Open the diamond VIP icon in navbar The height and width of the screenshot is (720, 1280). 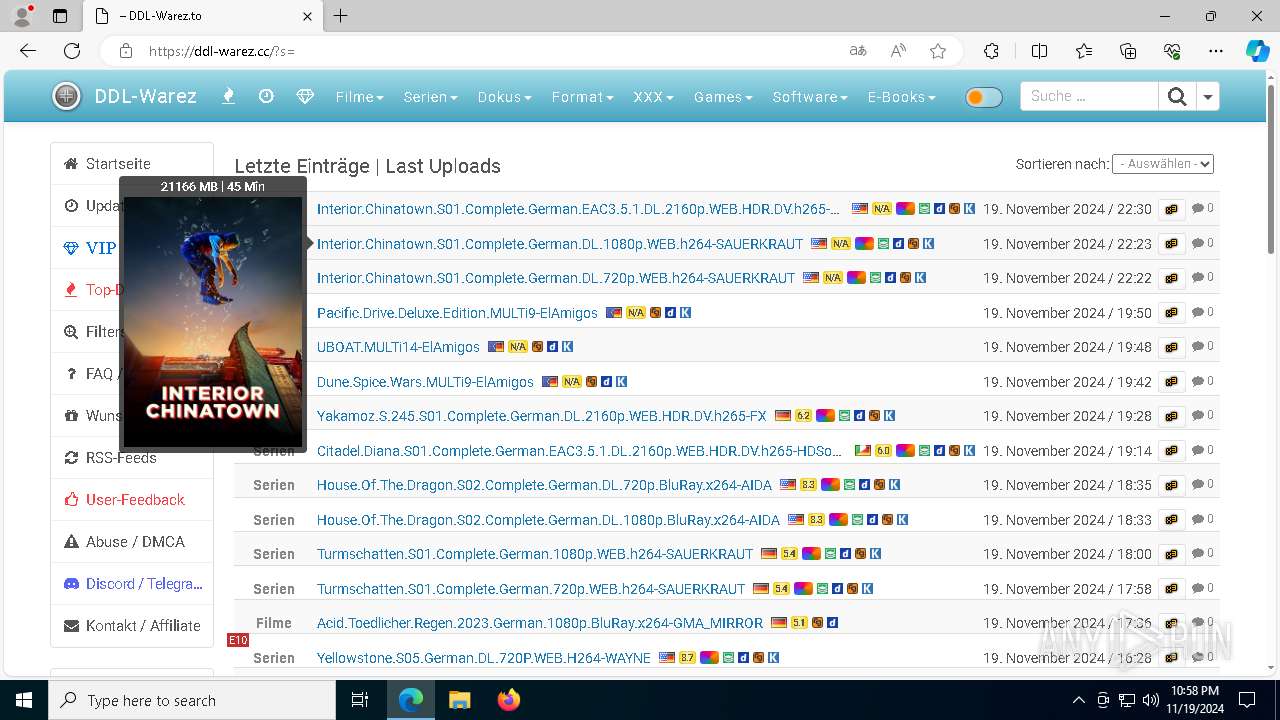(305, 96)
